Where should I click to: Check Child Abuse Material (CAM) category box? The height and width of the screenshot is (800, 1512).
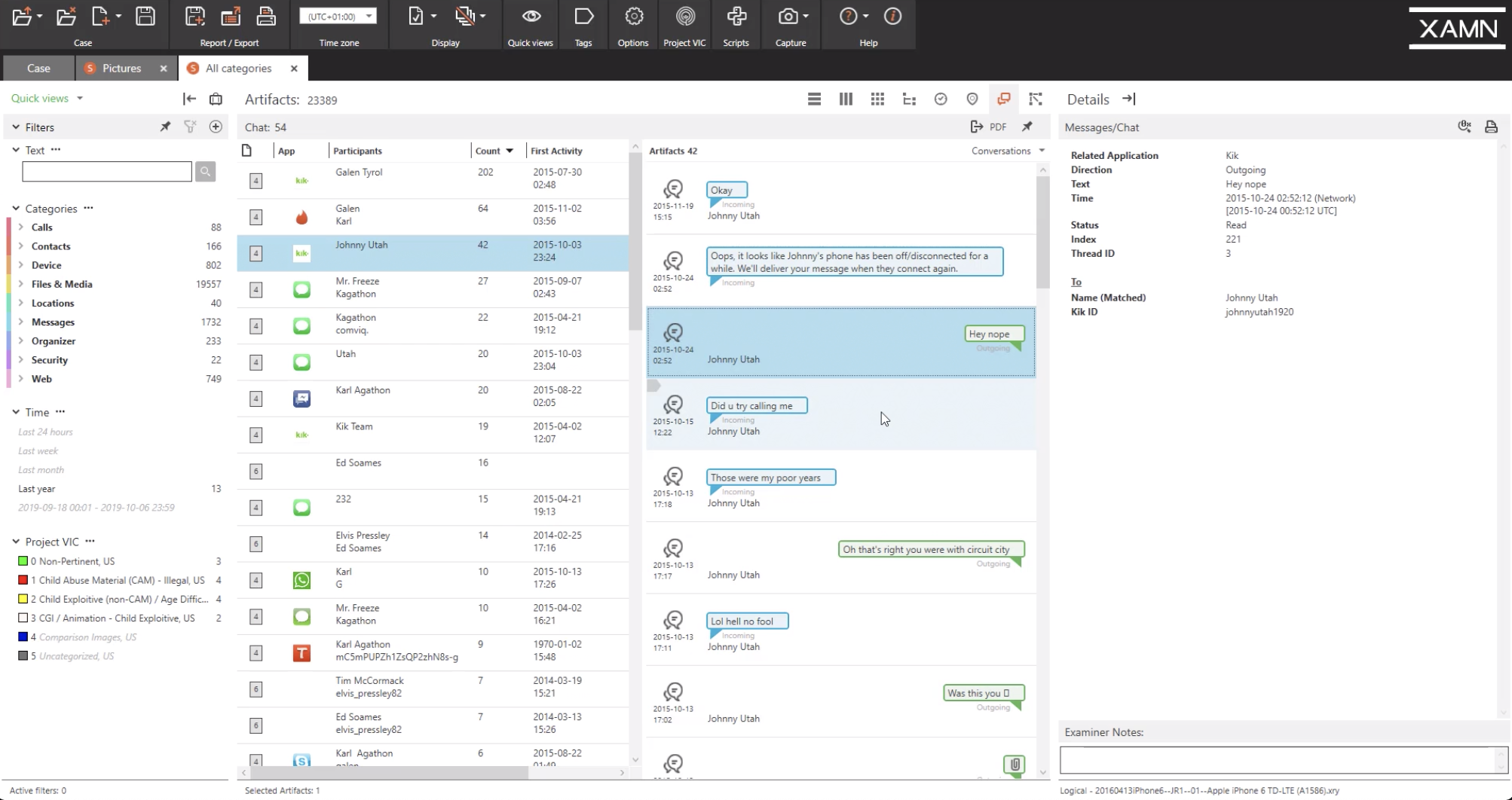pyautogui.click(x=23, y=580)
